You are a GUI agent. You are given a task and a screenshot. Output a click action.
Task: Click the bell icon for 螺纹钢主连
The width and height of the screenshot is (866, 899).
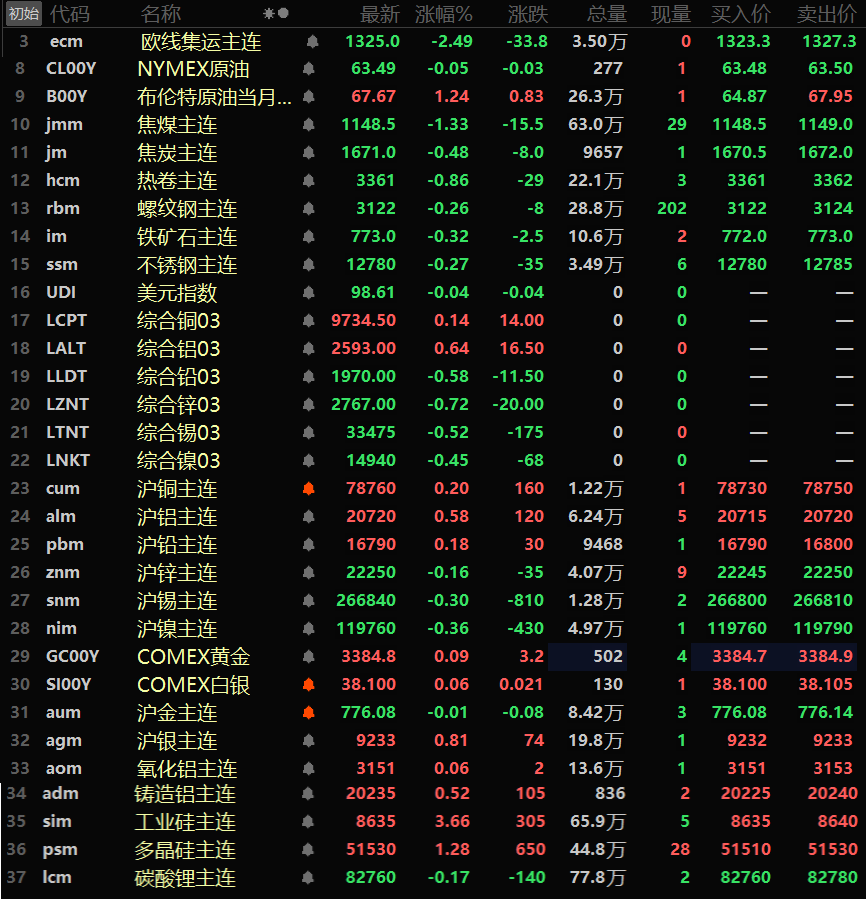pos(308,209)
